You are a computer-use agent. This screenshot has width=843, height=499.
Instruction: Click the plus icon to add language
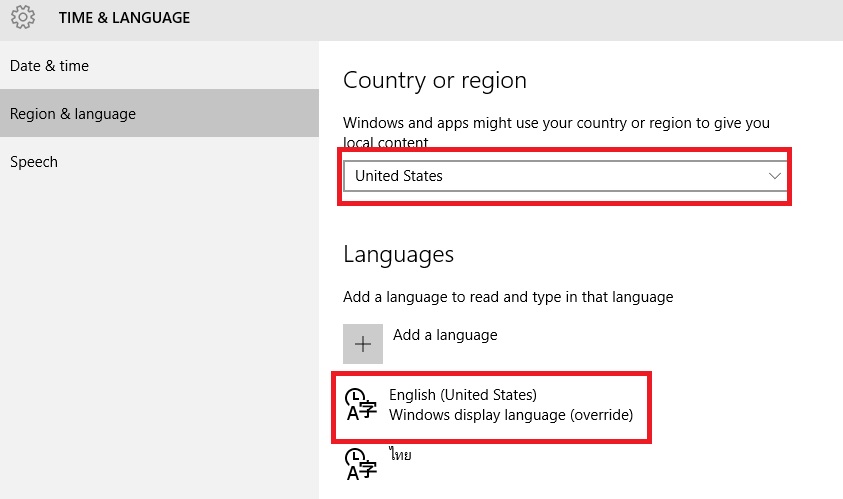point(363,344)
